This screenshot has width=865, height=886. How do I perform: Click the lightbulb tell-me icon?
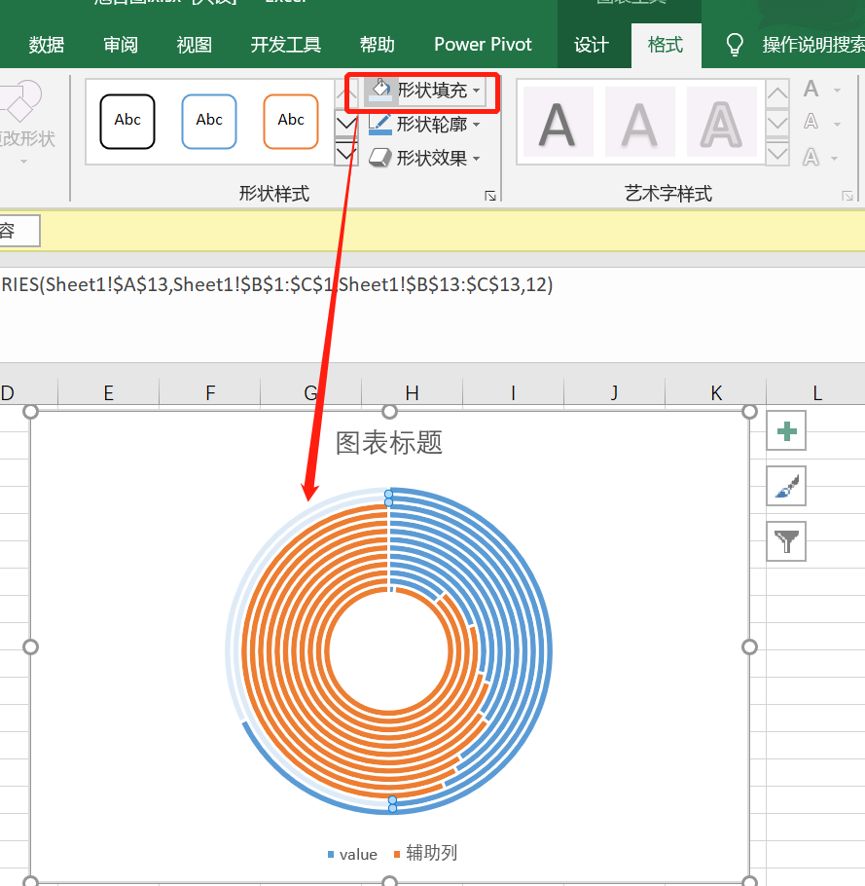(x=734, y=45)
